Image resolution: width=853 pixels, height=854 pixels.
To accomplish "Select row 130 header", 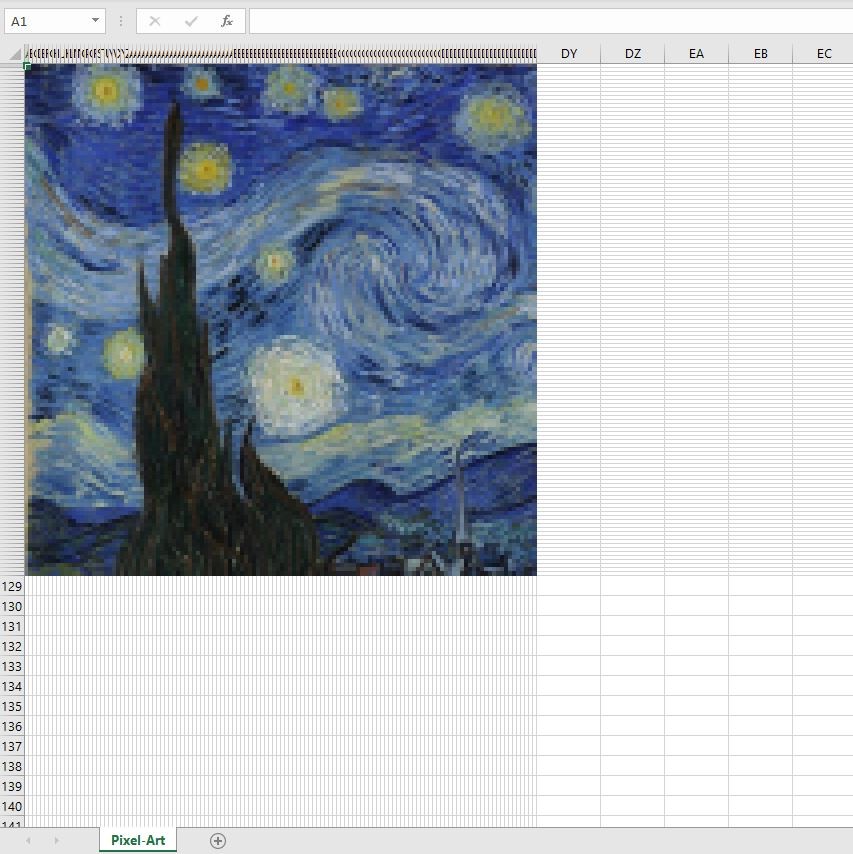I will click(x=12, y=606).
